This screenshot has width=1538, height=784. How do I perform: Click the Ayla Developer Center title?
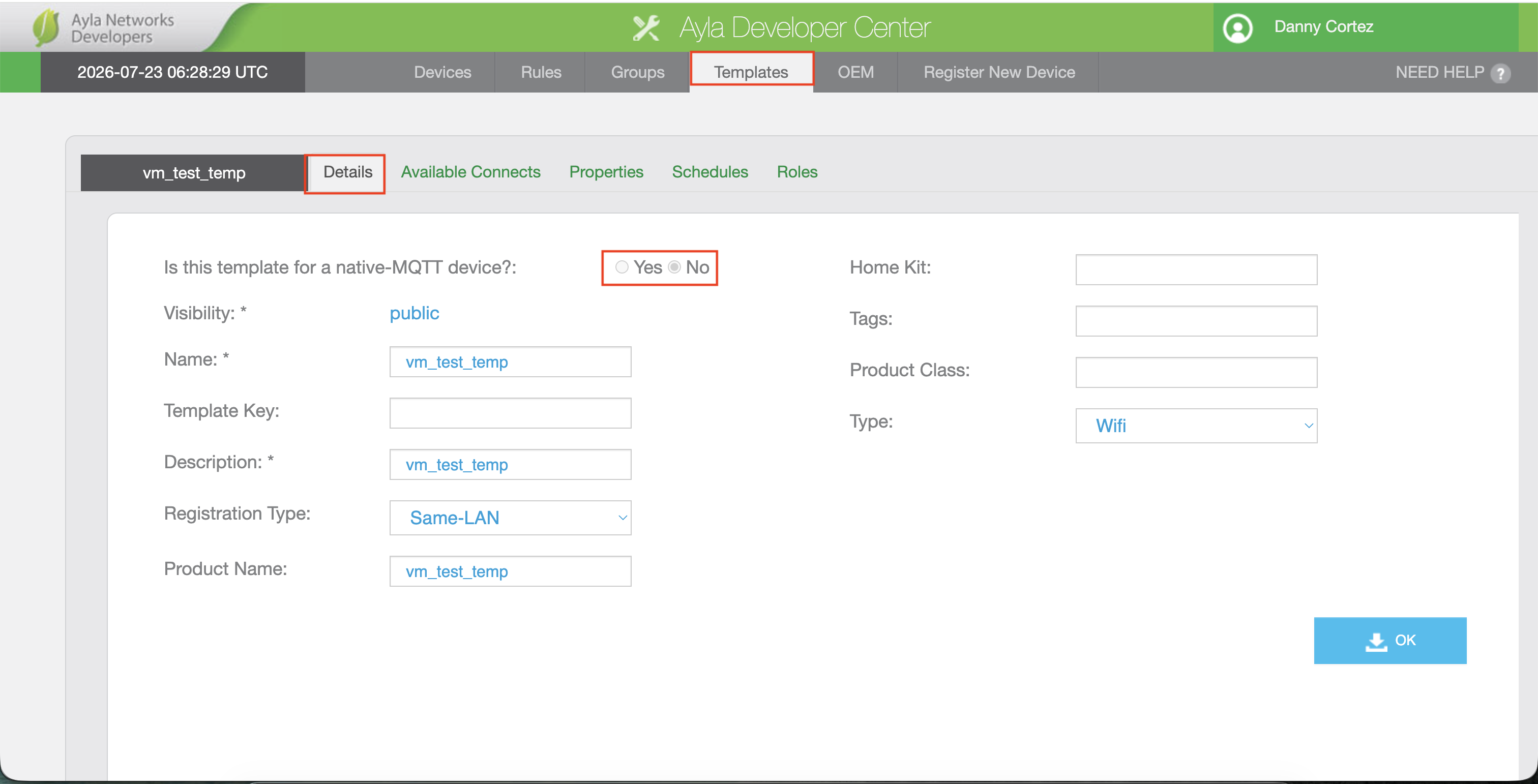[804, 27]
